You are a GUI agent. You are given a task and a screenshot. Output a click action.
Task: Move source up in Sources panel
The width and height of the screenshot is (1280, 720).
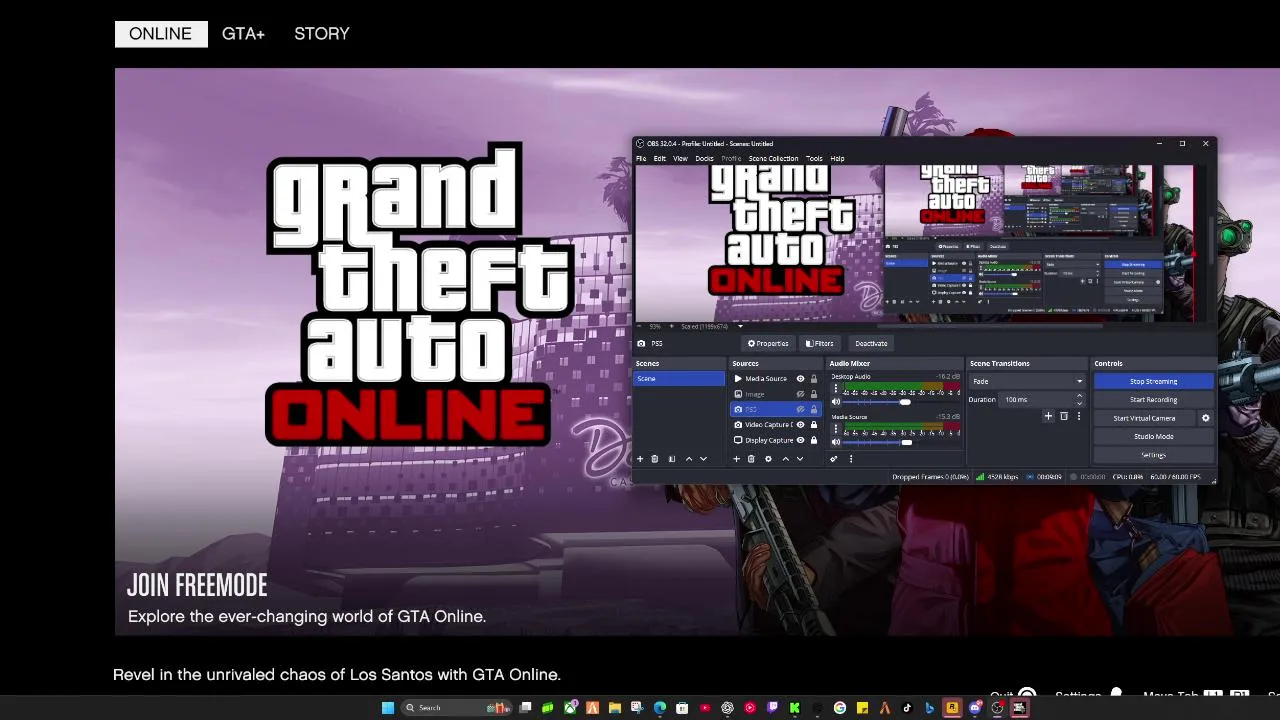(785, 459)
